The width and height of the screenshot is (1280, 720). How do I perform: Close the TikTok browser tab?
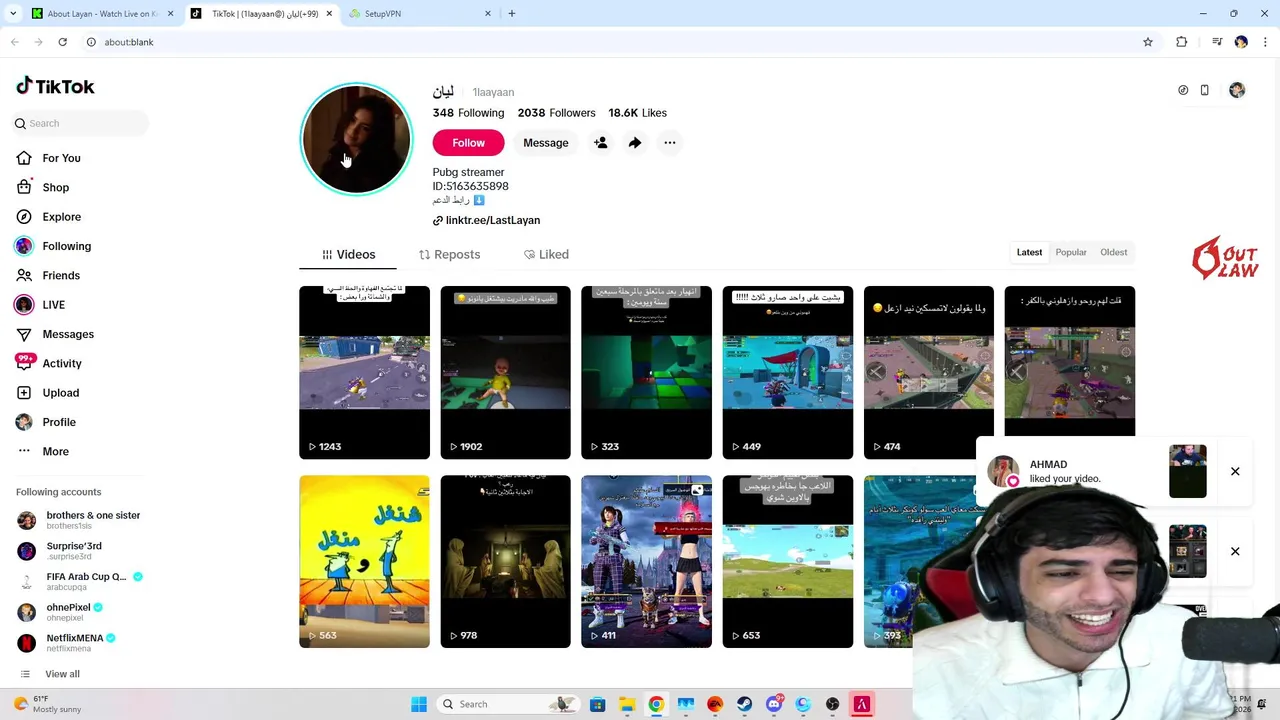[329, 14]
